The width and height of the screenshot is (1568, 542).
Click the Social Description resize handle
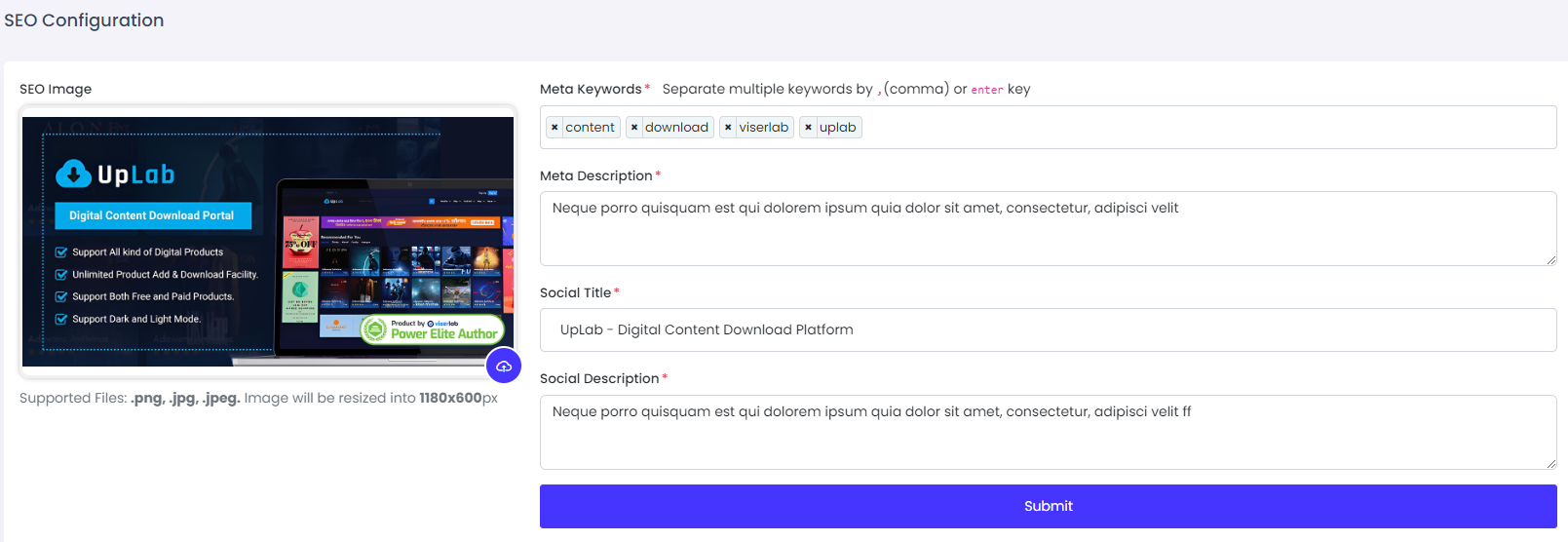tap(1550, 463)
